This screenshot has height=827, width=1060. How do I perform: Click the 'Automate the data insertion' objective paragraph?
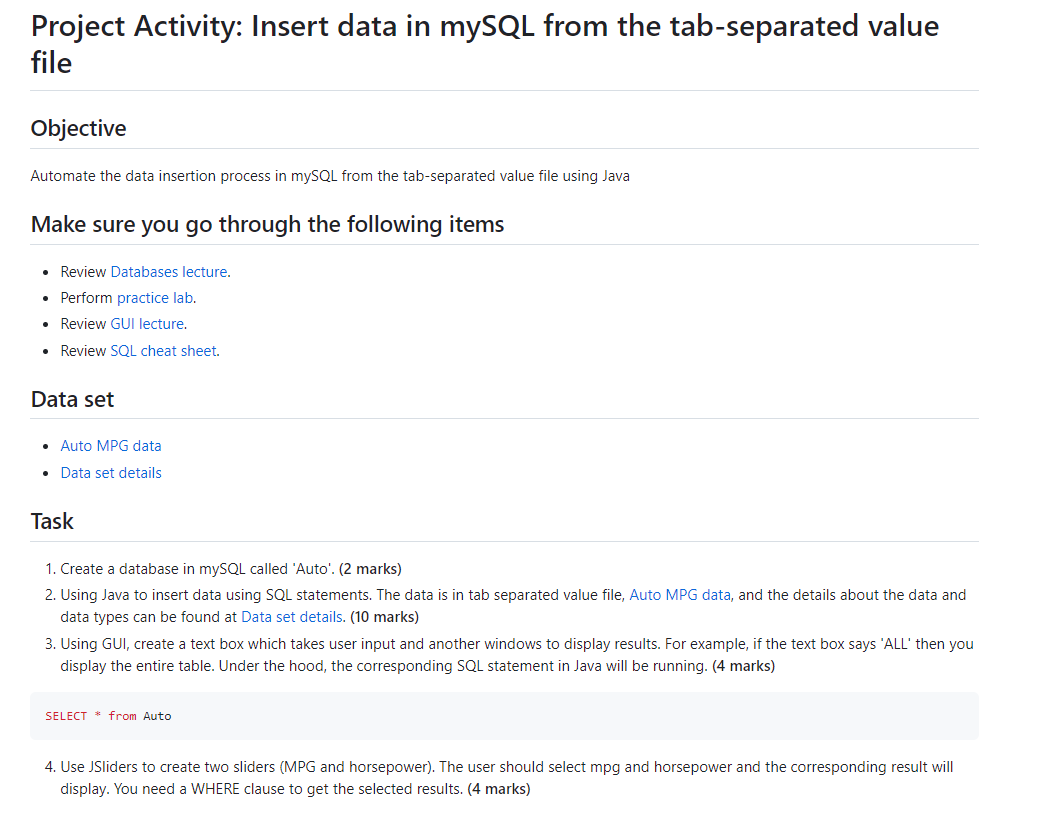[330, 176]
